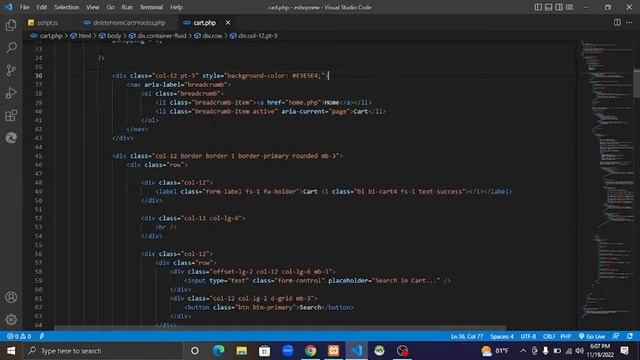The width and height of the screenshot is (640, 360).
Task: Open the notifications bell in status bar
Action: (x=630, y=336)
